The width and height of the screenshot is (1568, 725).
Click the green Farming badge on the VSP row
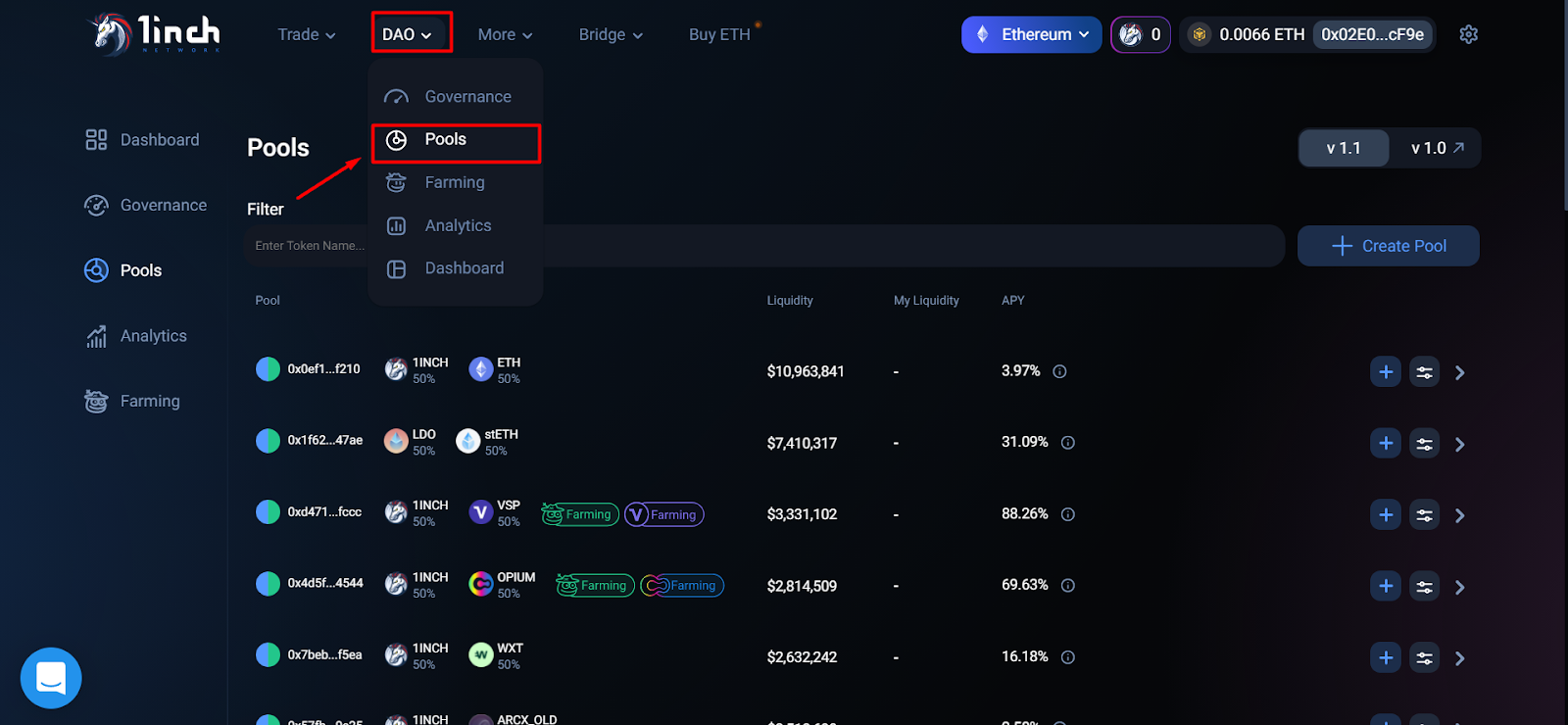coord(579,514)
